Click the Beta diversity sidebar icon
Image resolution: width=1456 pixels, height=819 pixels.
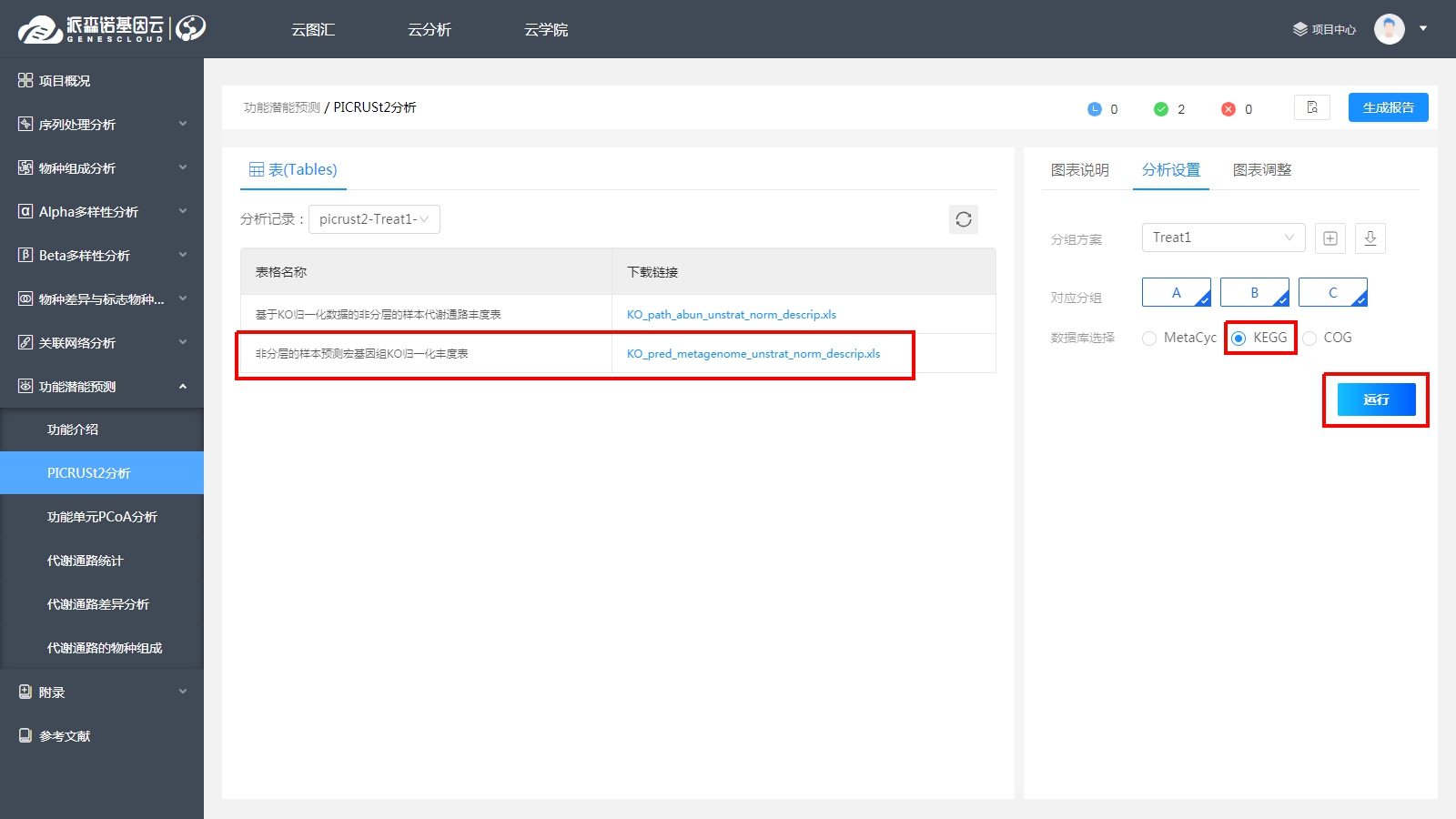[x=25, y=255]
